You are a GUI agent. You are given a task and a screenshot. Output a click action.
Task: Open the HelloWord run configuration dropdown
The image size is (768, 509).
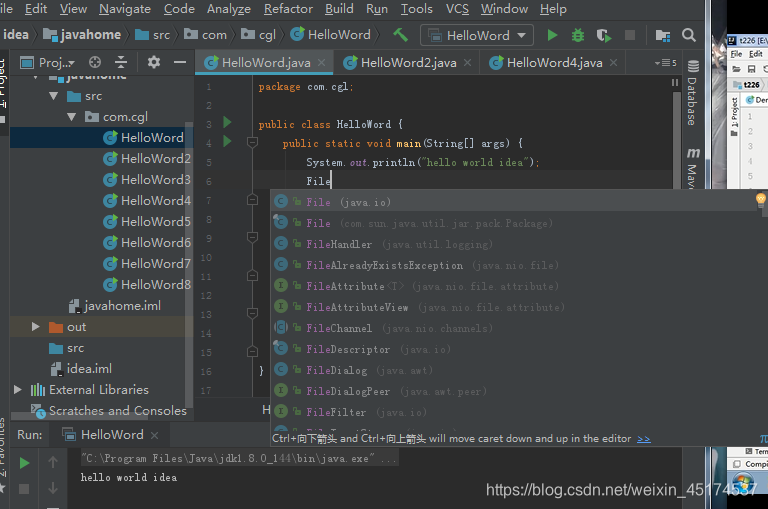(477, 35)
